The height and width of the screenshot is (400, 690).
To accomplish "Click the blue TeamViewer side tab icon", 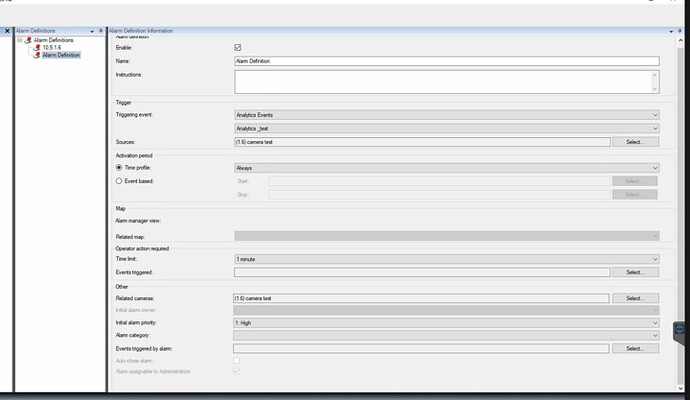I will point(681,327).
